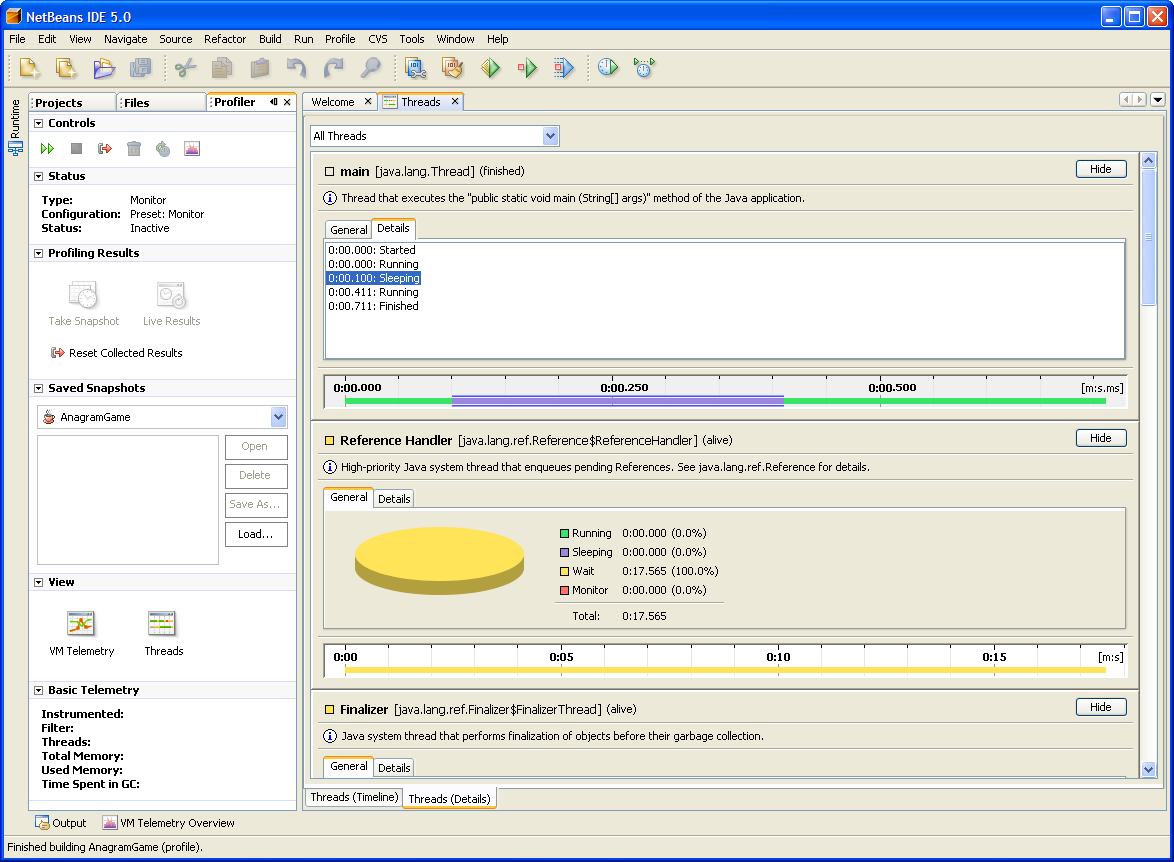Click the main thread timeline bar
The width and height of the screenshot is (1174, 862).
tap(725, 401)
